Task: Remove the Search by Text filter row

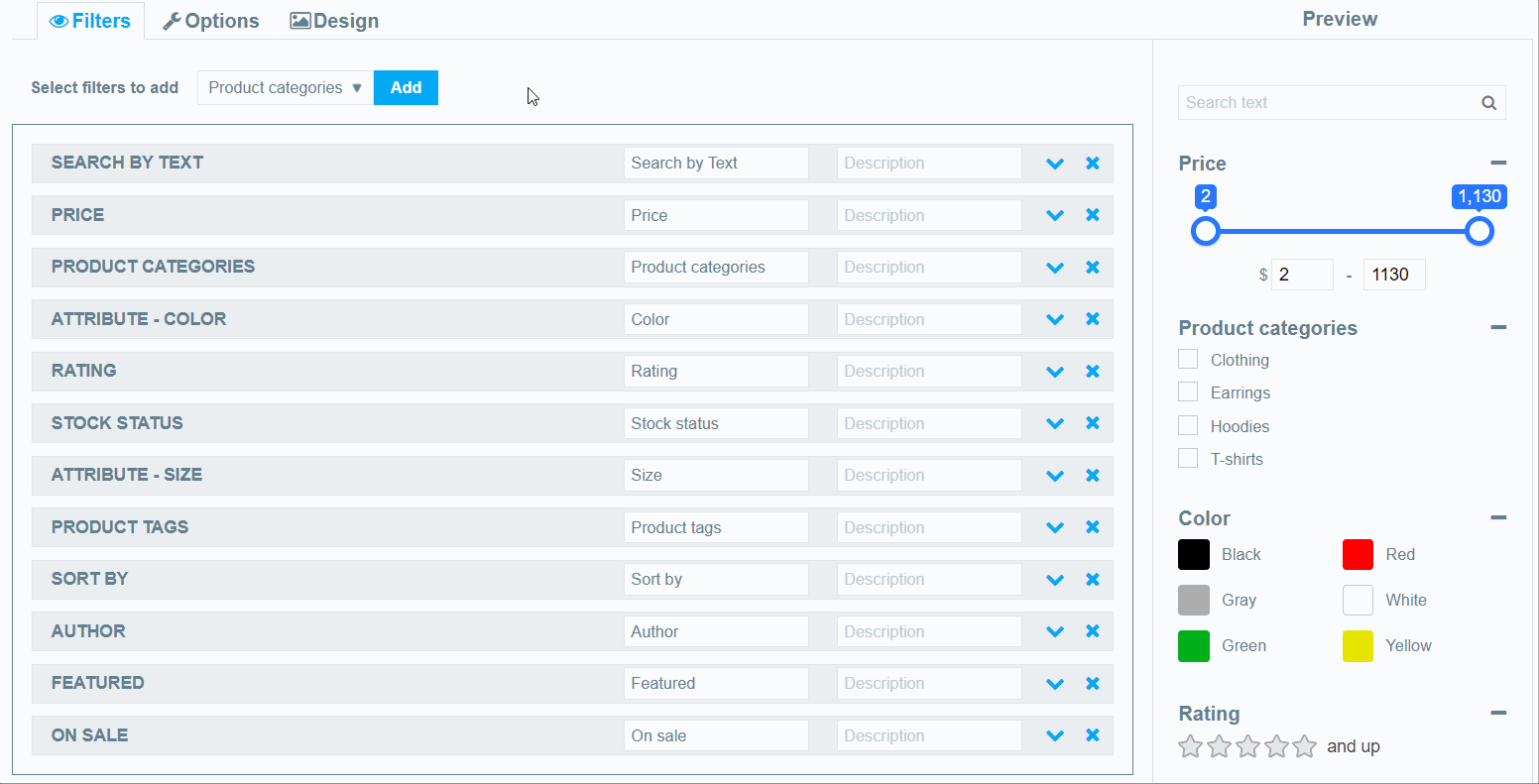Action: (x=1093, y=164)
